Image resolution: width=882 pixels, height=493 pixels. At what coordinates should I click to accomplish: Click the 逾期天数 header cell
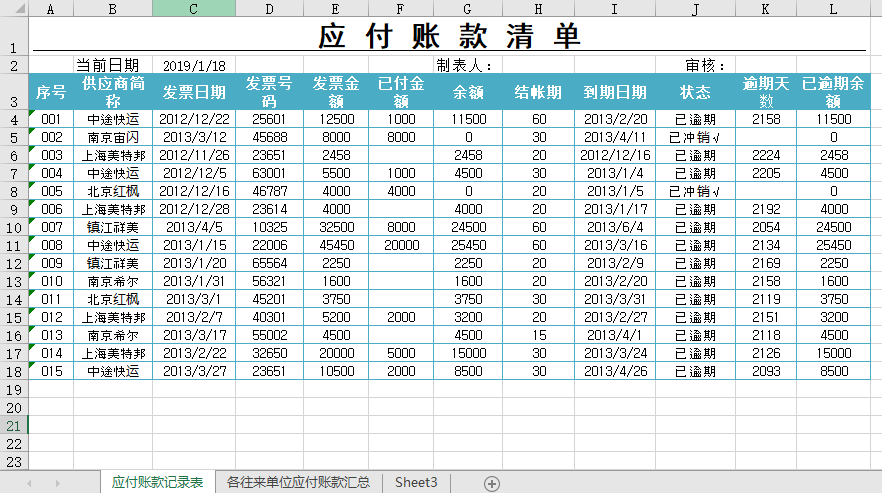click(765, 92)
